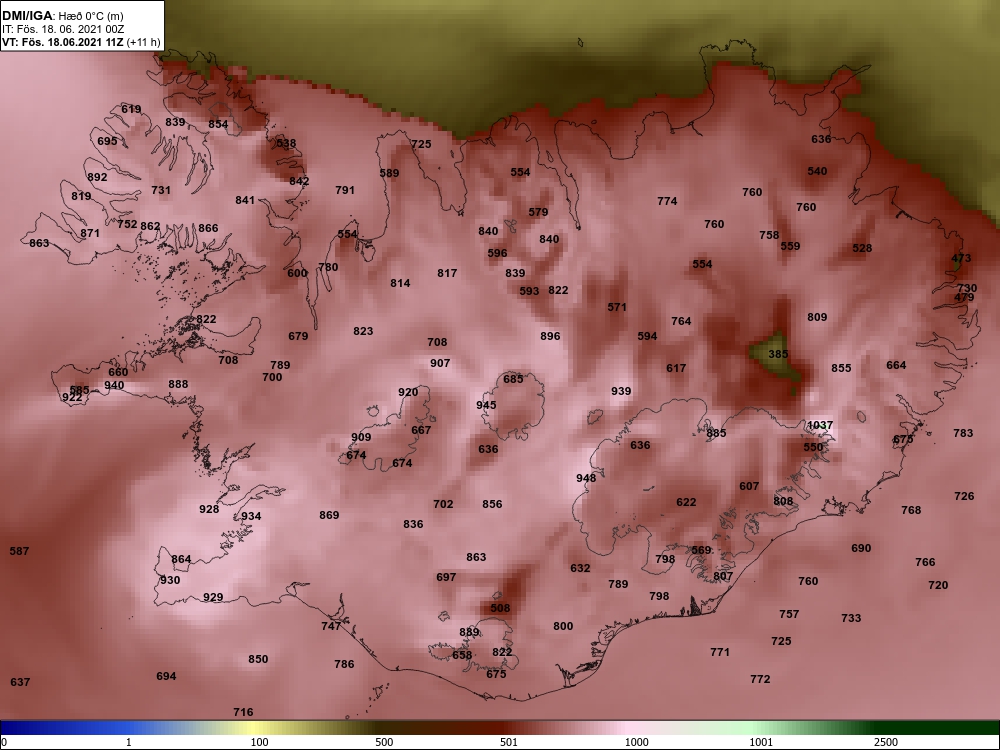This screenshot has height=750, width=1000.
Task: Click the 945 value on Hofsjökull glacier
Action: (x=486, y=405)
